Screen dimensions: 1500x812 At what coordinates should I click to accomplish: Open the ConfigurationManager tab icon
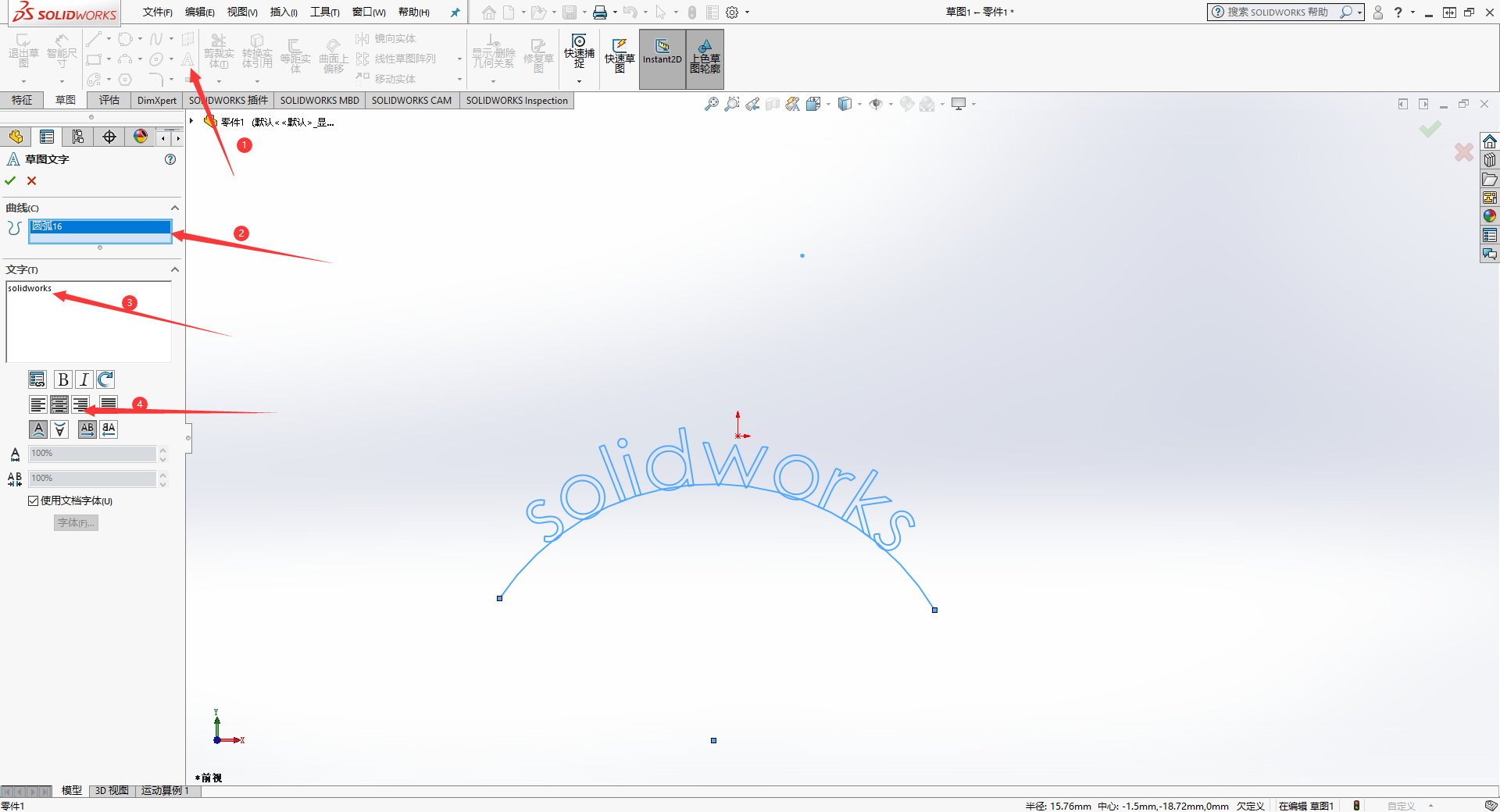tap(78, 137)
